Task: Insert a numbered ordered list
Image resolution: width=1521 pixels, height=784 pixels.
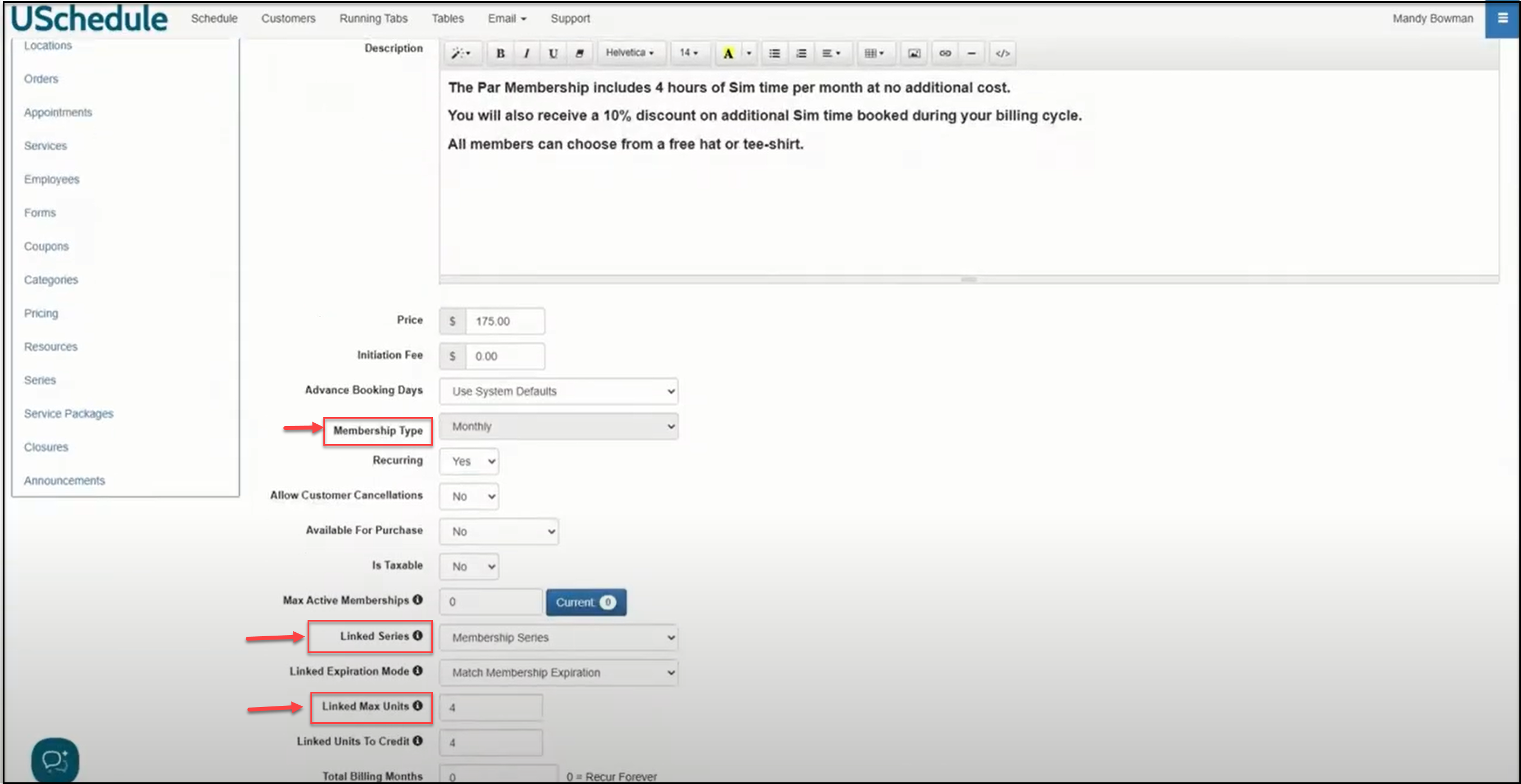Action: [x=801, y=53]
